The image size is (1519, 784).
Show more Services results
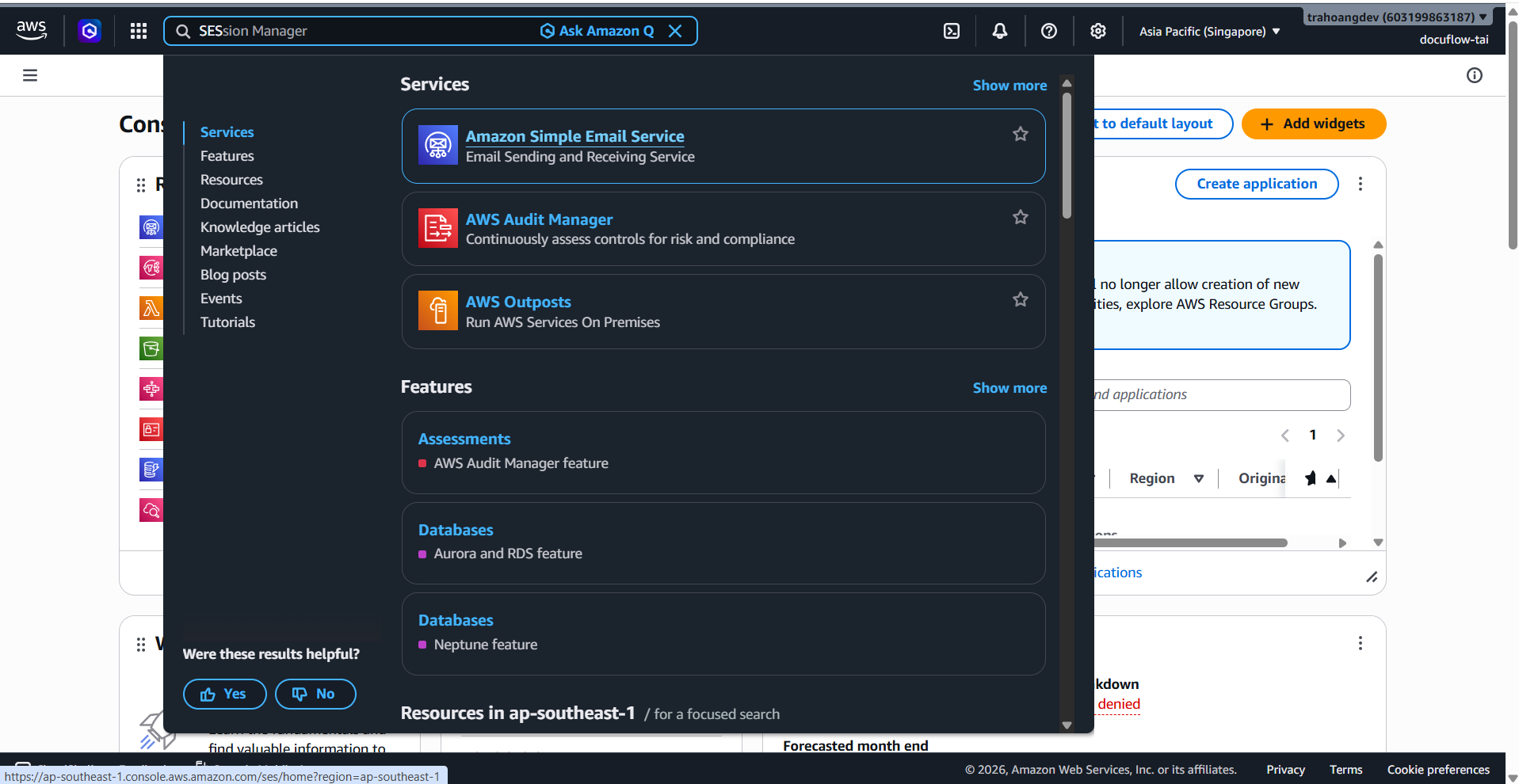[1009, 86]
